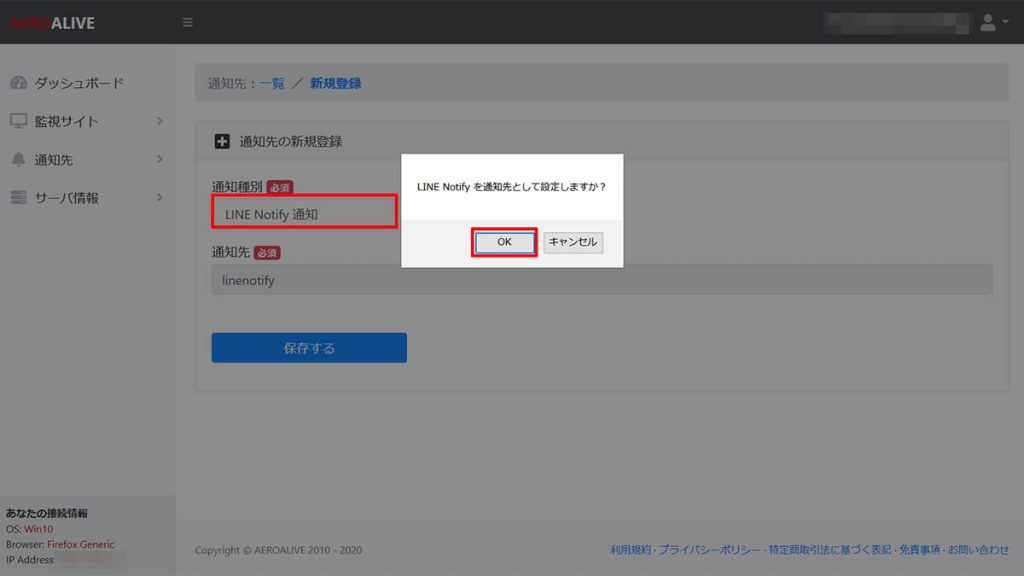Select the Firefox Generic browser text
This screenshot has width=1024, height=576.
pos(80,545)
